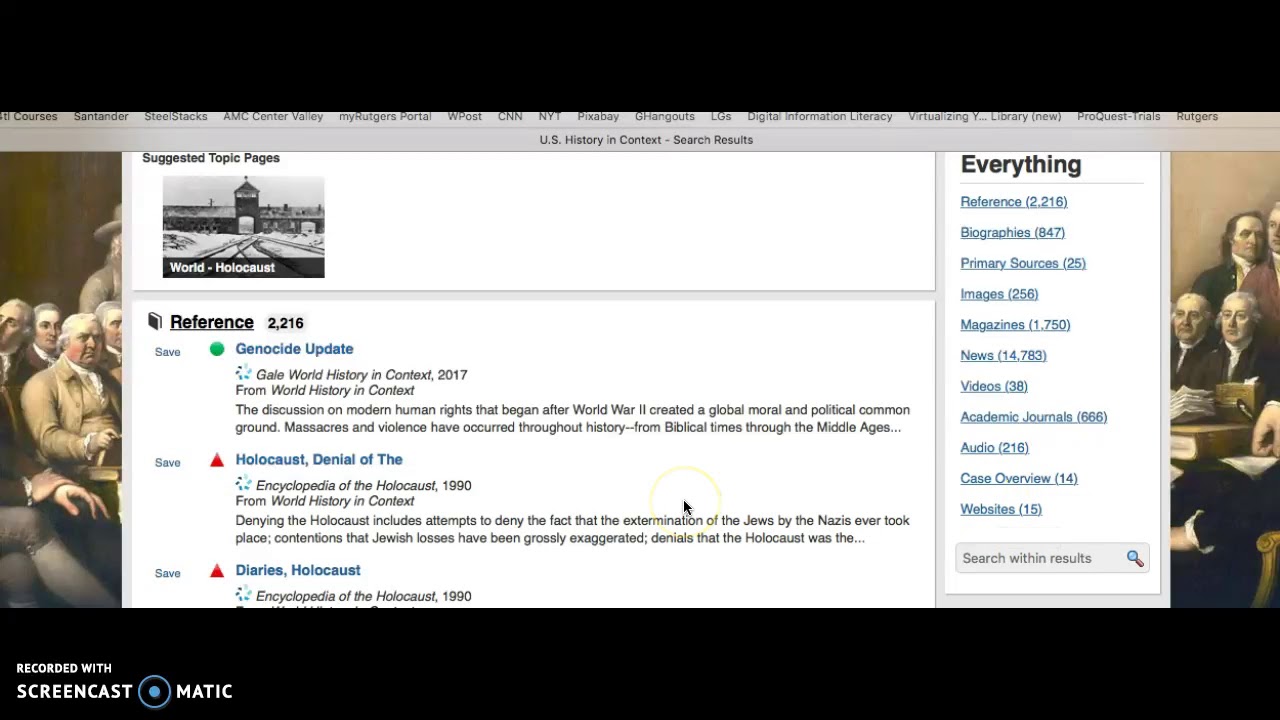Click the search magnifier icon in Search within results

click(1134, 558)
